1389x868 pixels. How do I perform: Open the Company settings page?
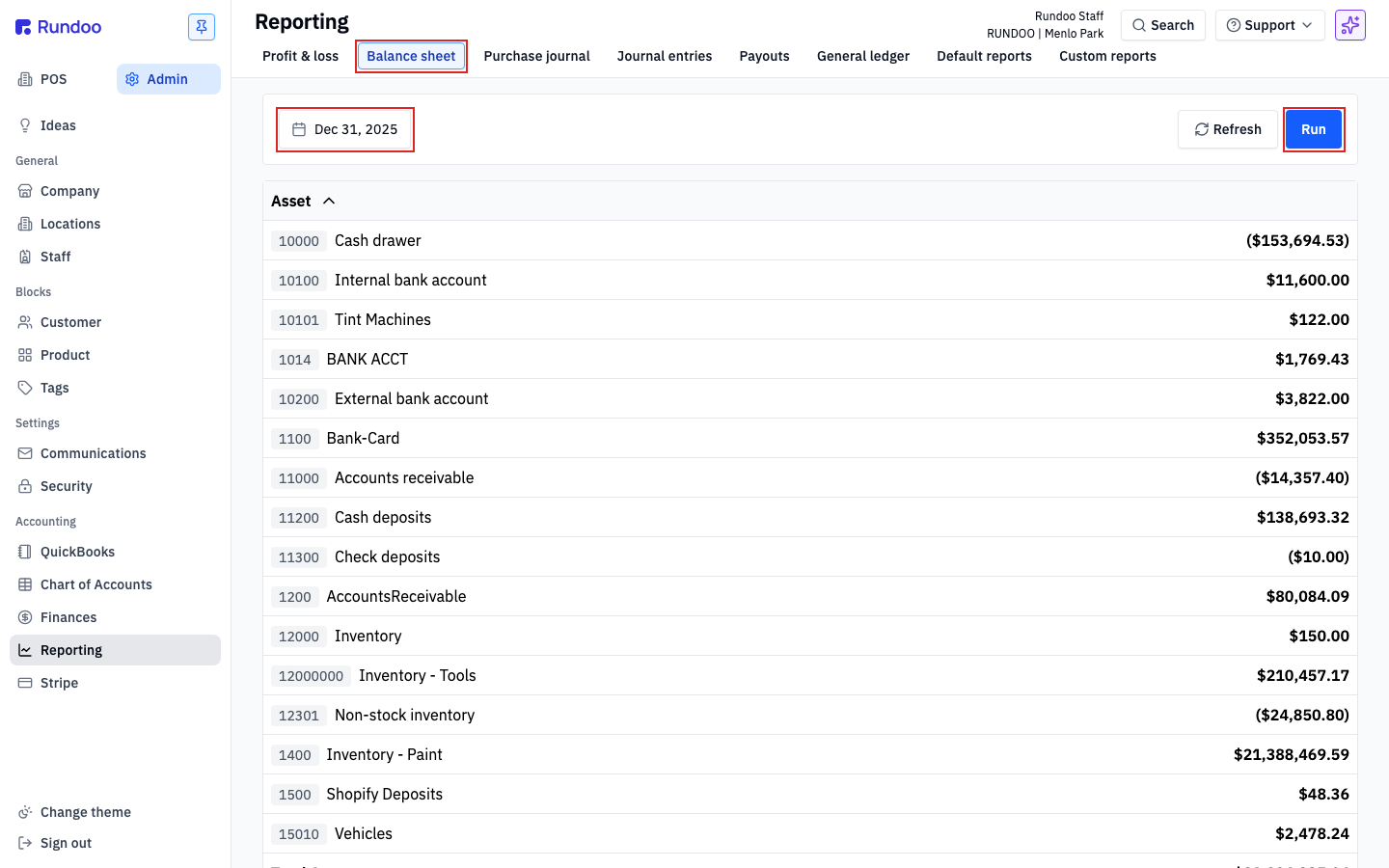(x=116, y=191)
